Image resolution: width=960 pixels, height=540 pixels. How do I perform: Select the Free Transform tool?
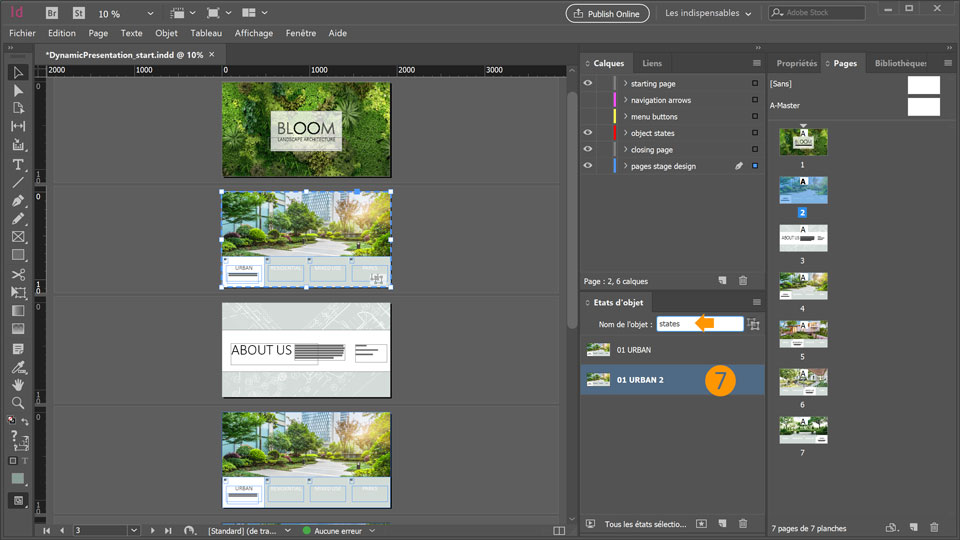[x=18, y=293]
